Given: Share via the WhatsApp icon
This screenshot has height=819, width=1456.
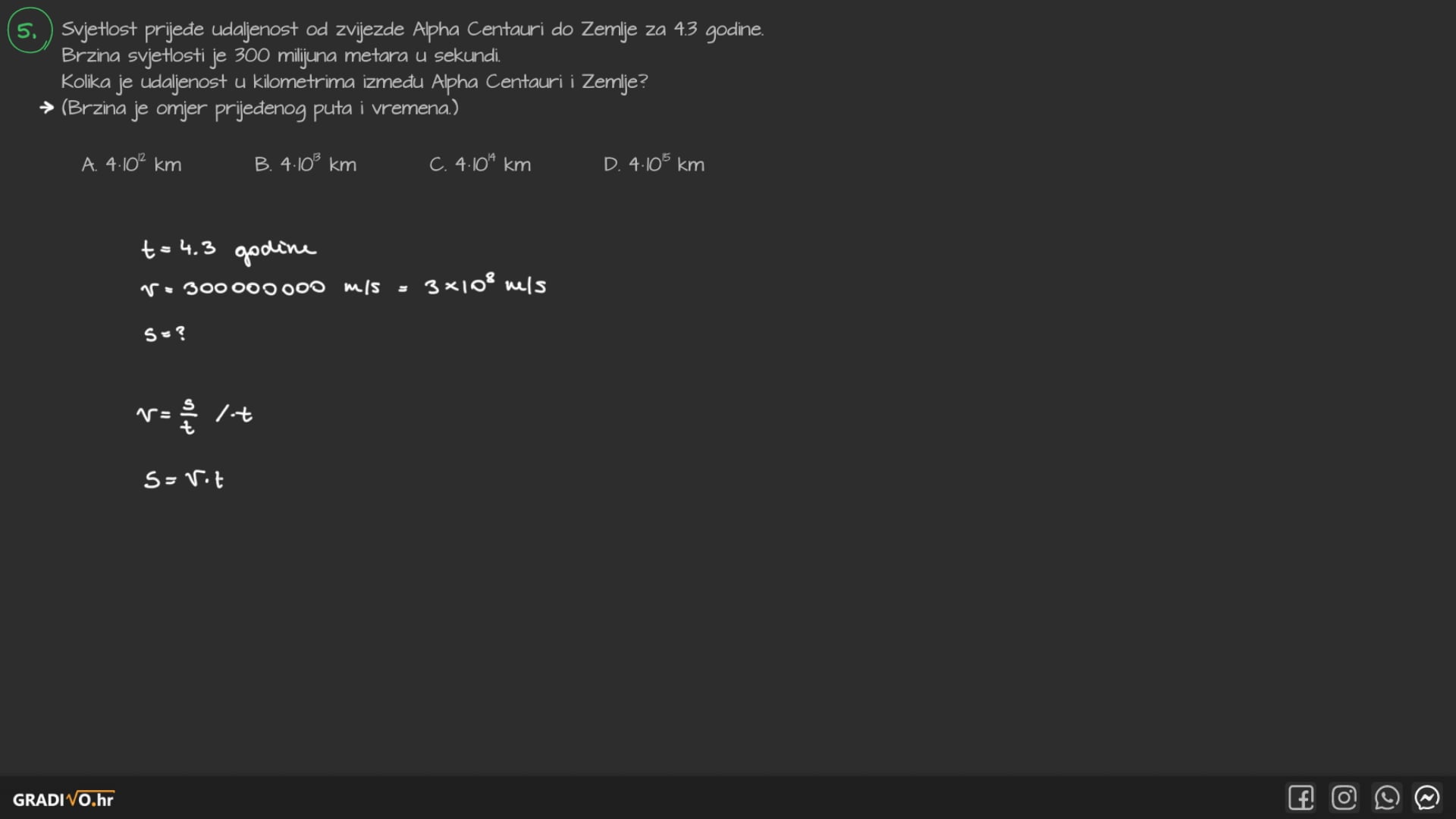Looking at the screenshot, I should pos(1386,798).
